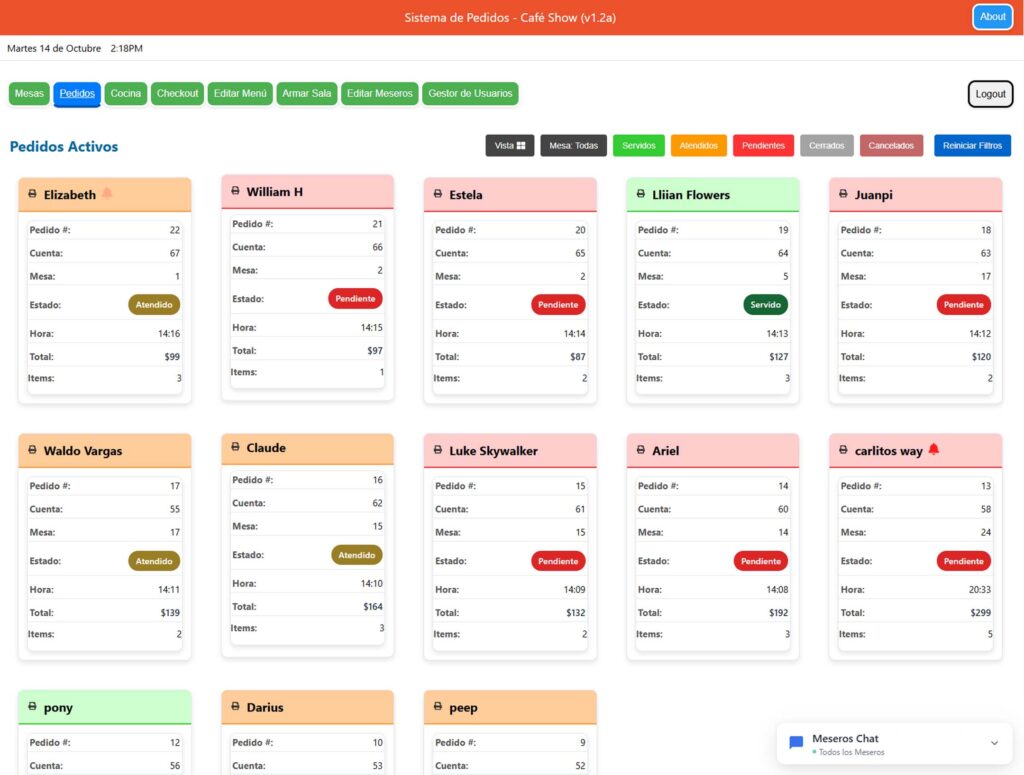Screen dimensions: 1024x775
Task: Open the Lliian Flowers order card header
Action: click(x=712, y=194)
